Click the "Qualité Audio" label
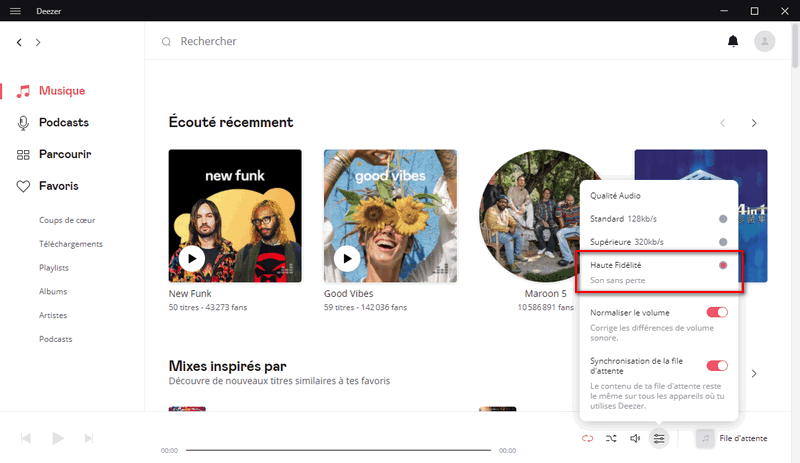 pos(615,196)
